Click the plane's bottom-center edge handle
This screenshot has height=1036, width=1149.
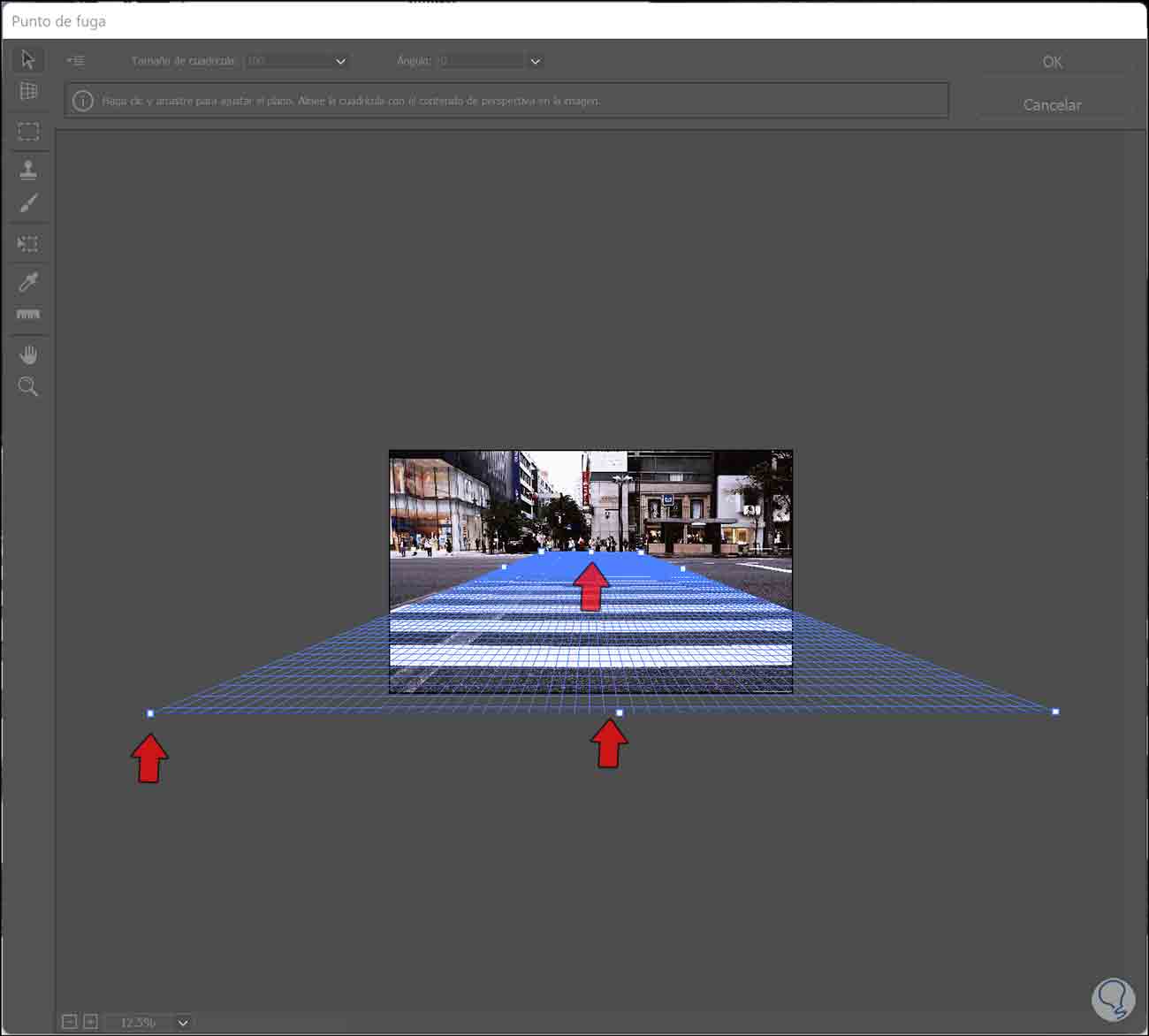[620, 712]
